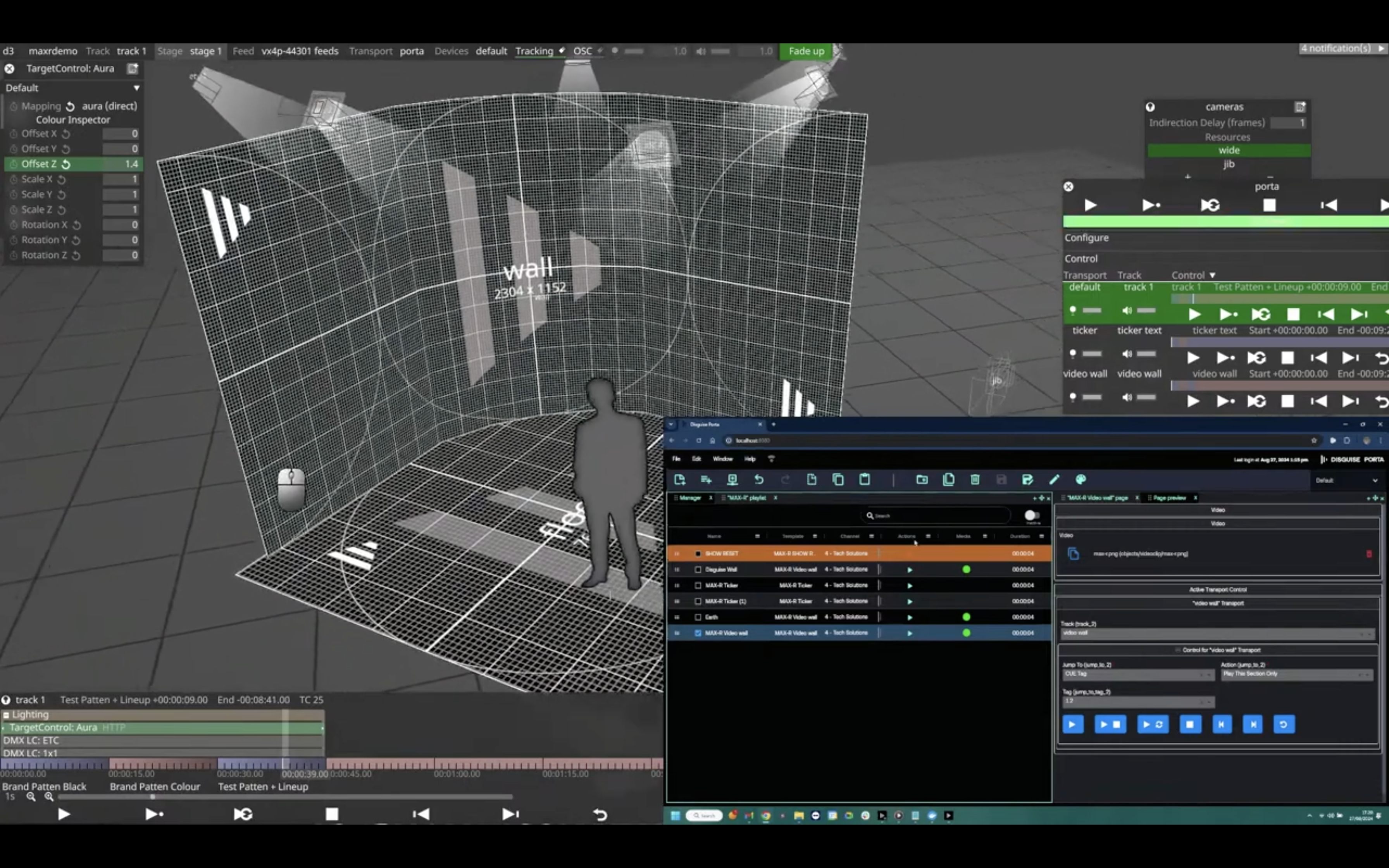Expand the Action 'Play This Section Only' dropdown
1389x868 pixels.
pyautogui.click(x=1296, y=674)
